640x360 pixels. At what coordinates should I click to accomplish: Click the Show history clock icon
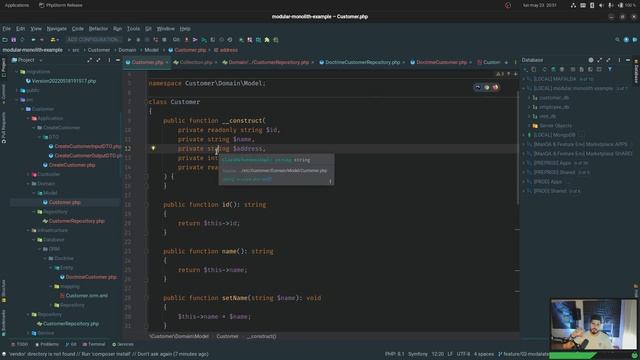click(x=221, y=40)
